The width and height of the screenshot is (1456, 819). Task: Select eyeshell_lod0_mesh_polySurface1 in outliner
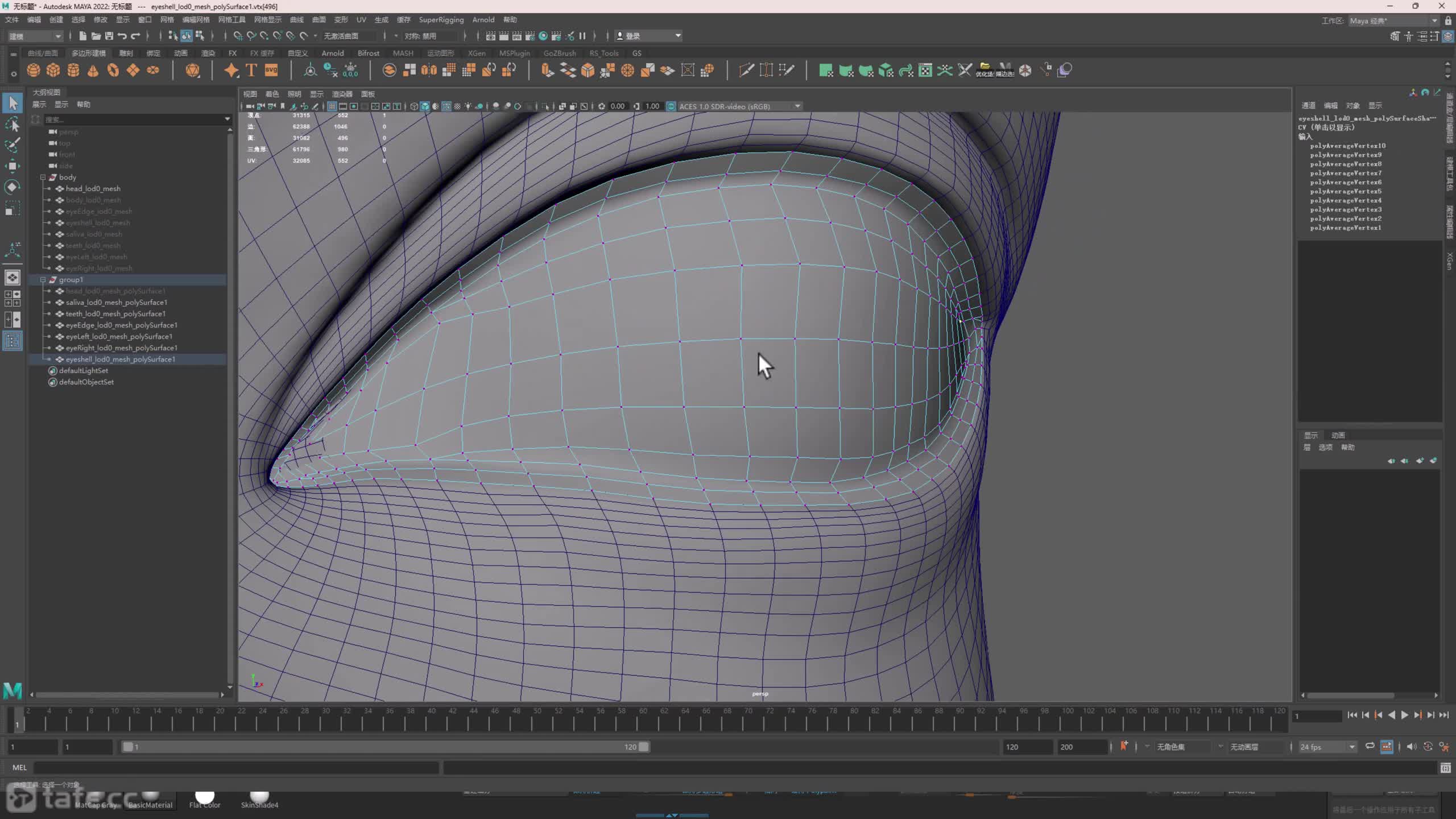pos(120,359)
